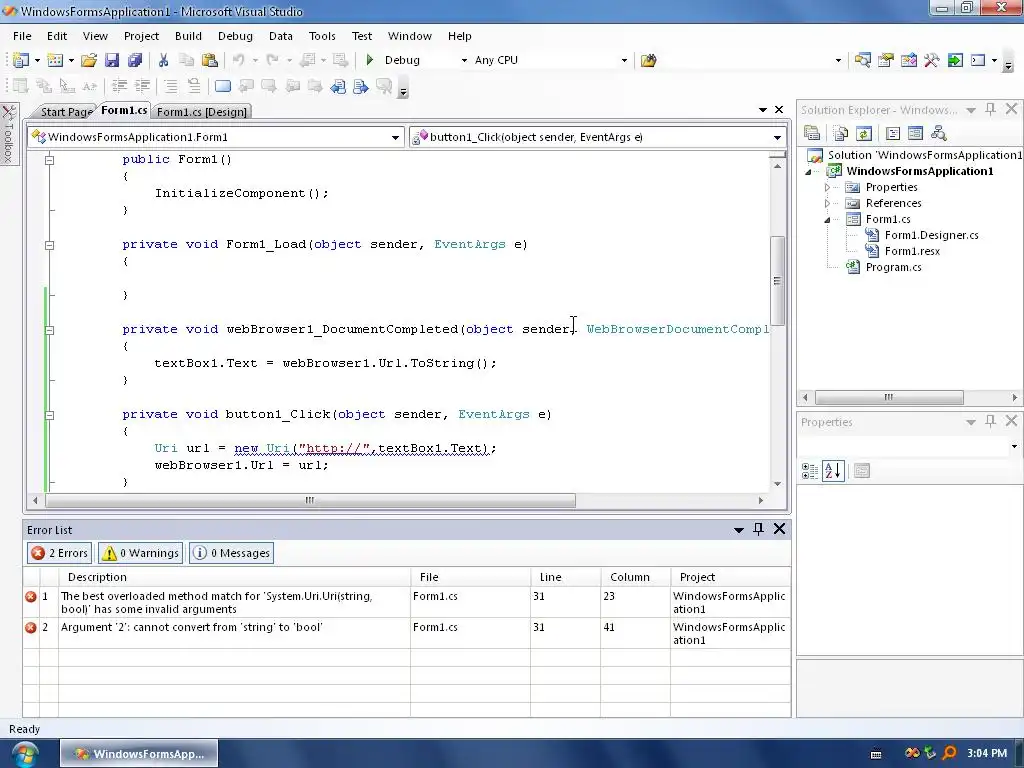
Task: Save the current file with floppy icon
Action: click(112, 60)
